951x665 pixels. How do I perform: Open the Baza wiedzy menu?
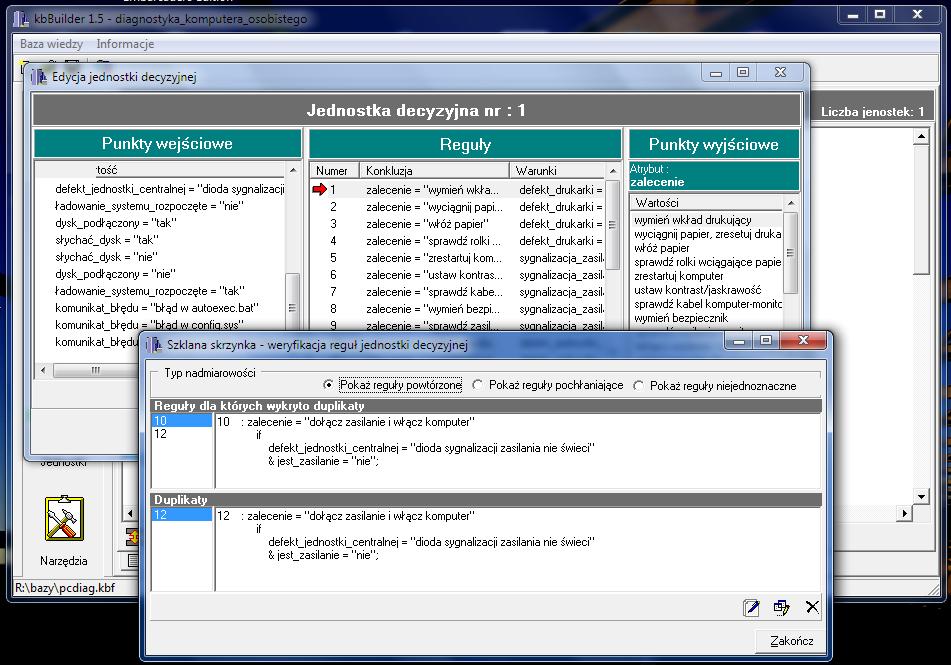point(51,44)
